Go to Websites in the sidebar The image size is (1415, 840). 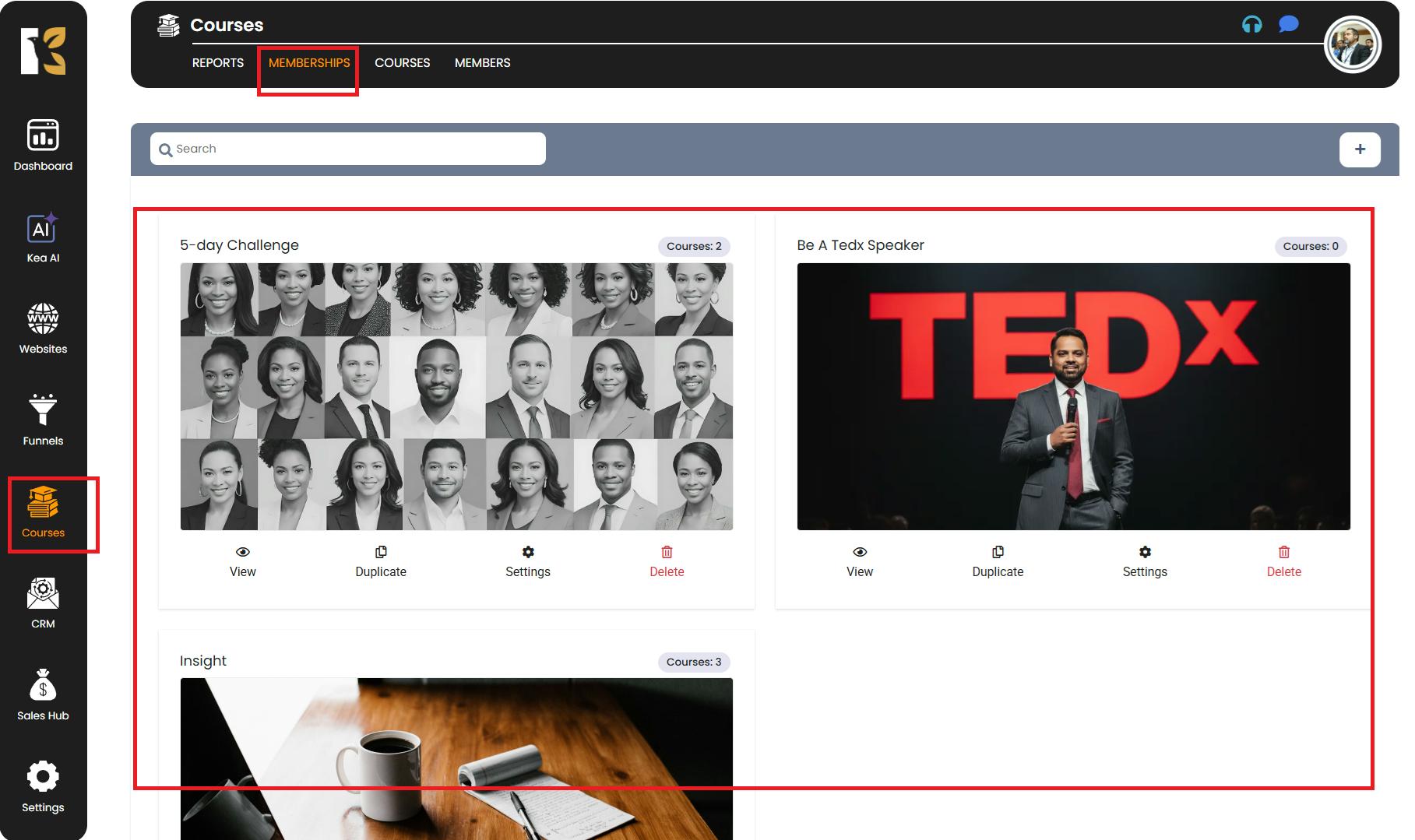[43, 329]
